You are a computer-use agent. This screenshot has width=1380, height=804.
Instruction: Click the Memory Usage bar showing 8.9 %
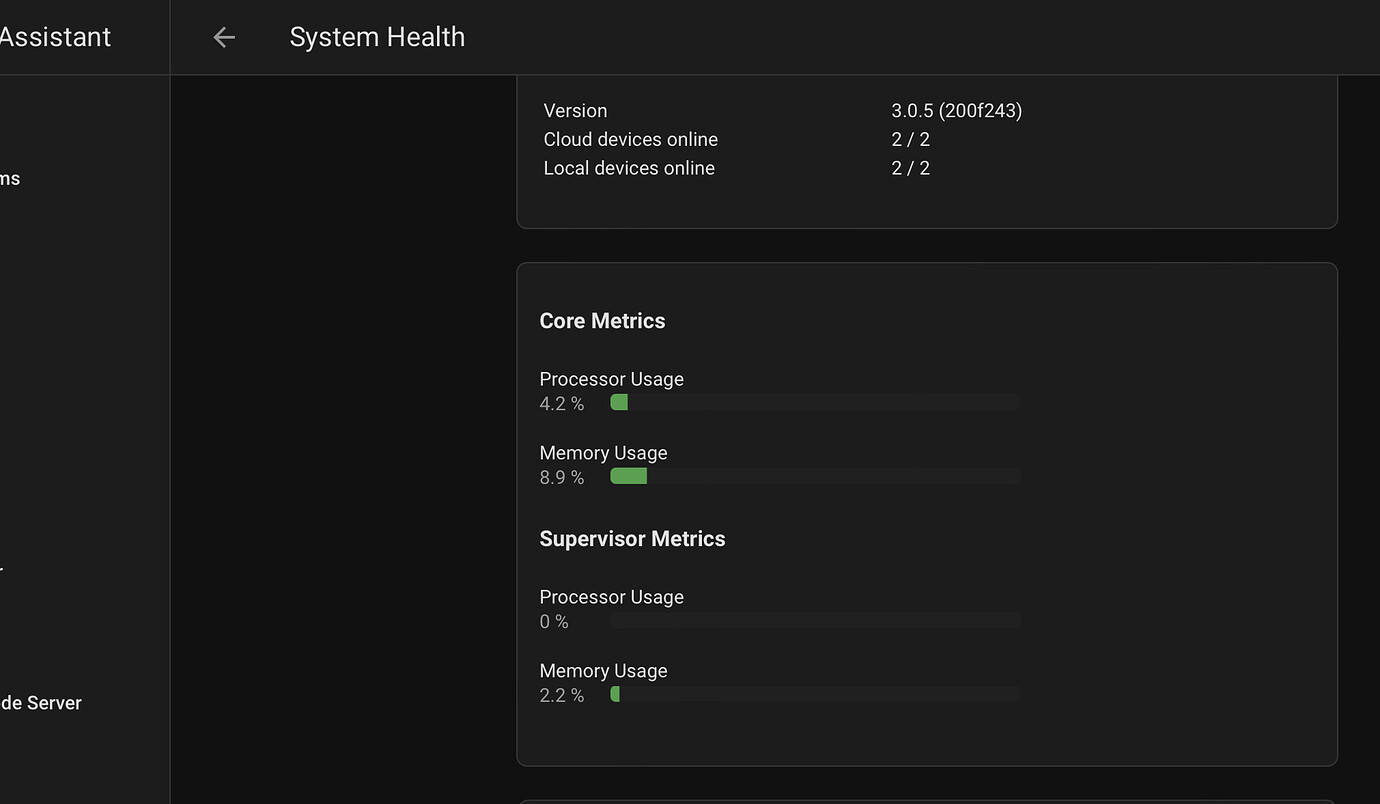(814, 476)
